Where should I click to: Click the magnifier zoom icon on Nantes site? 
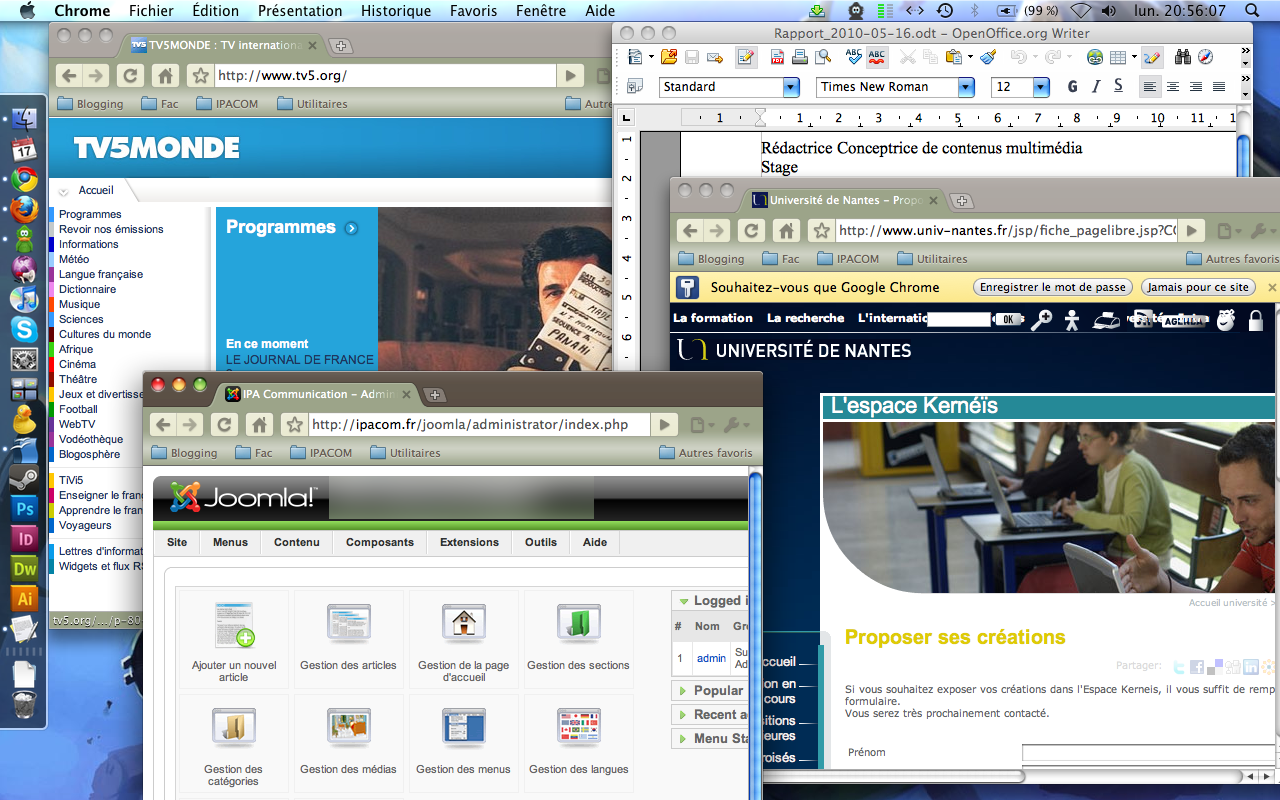click(x=1042, y=320)
